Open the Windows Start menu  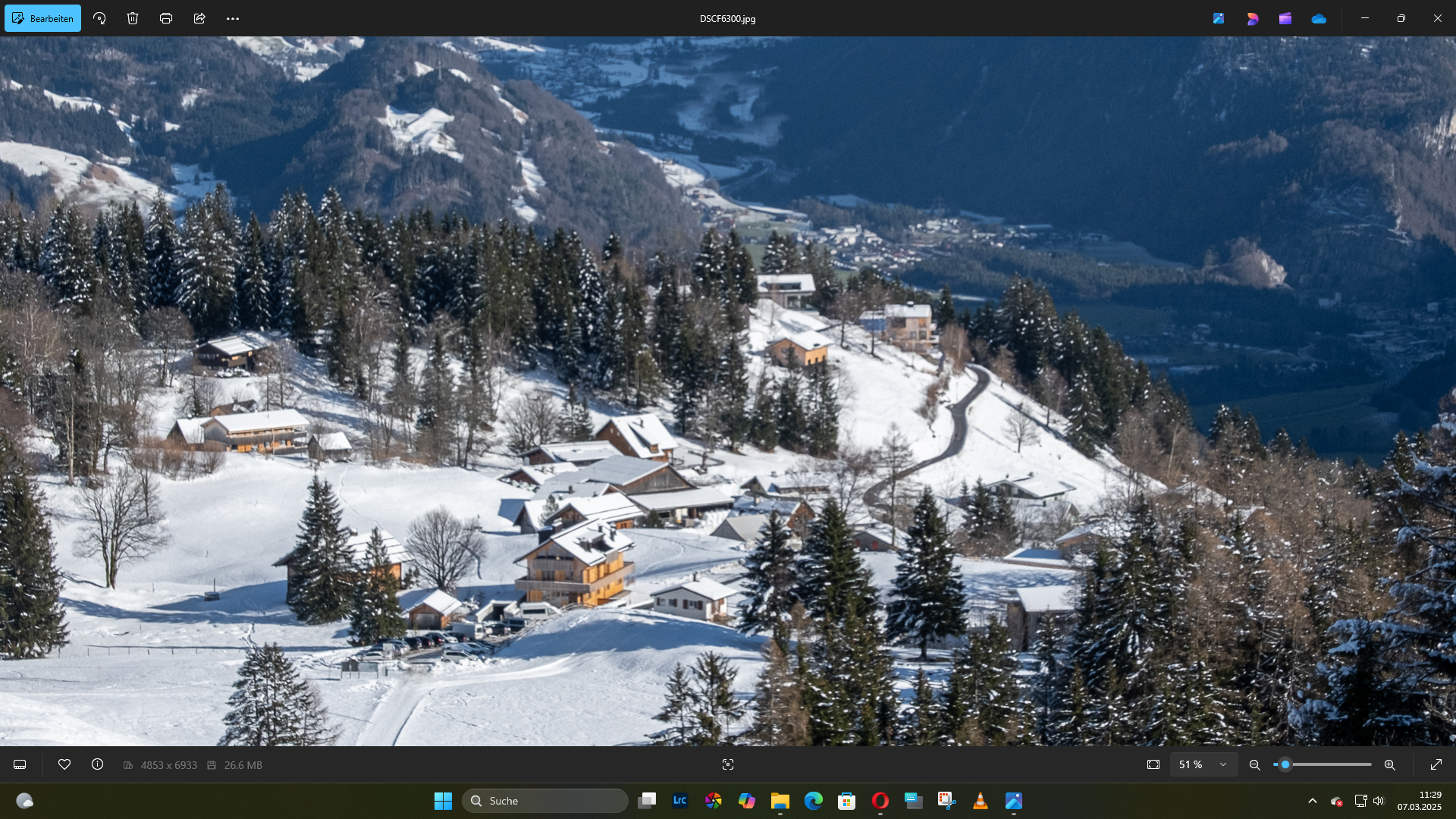[x=443, y=801]
